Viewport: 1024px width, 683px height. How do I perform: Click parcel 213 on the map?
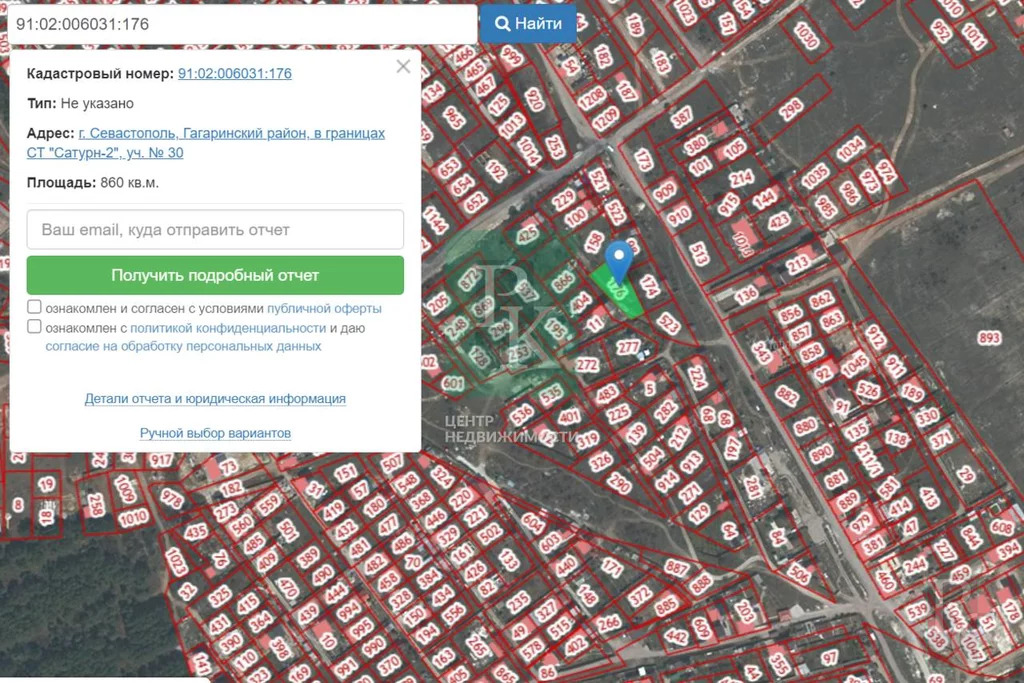pos(798,264)
